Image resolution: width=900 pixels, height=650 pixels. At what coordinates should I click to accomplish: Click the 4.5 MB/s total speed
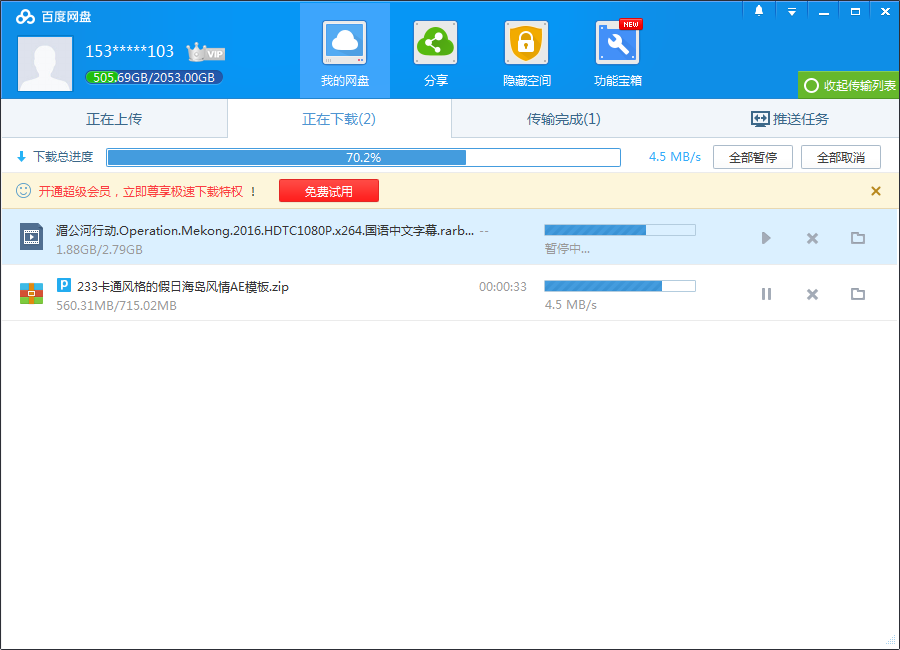coord(675,157)
